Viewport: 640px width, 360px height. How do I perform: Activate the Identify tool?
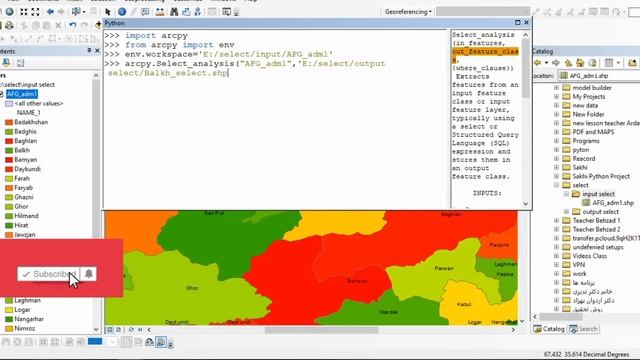click(x=122, y=12)
